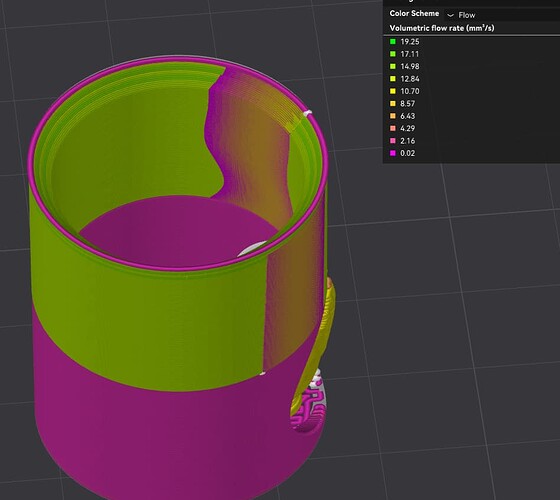The image size is (560, 500).
Task: Open the Color Scheme Flow dropdown
Action: [x=502, y=15]
